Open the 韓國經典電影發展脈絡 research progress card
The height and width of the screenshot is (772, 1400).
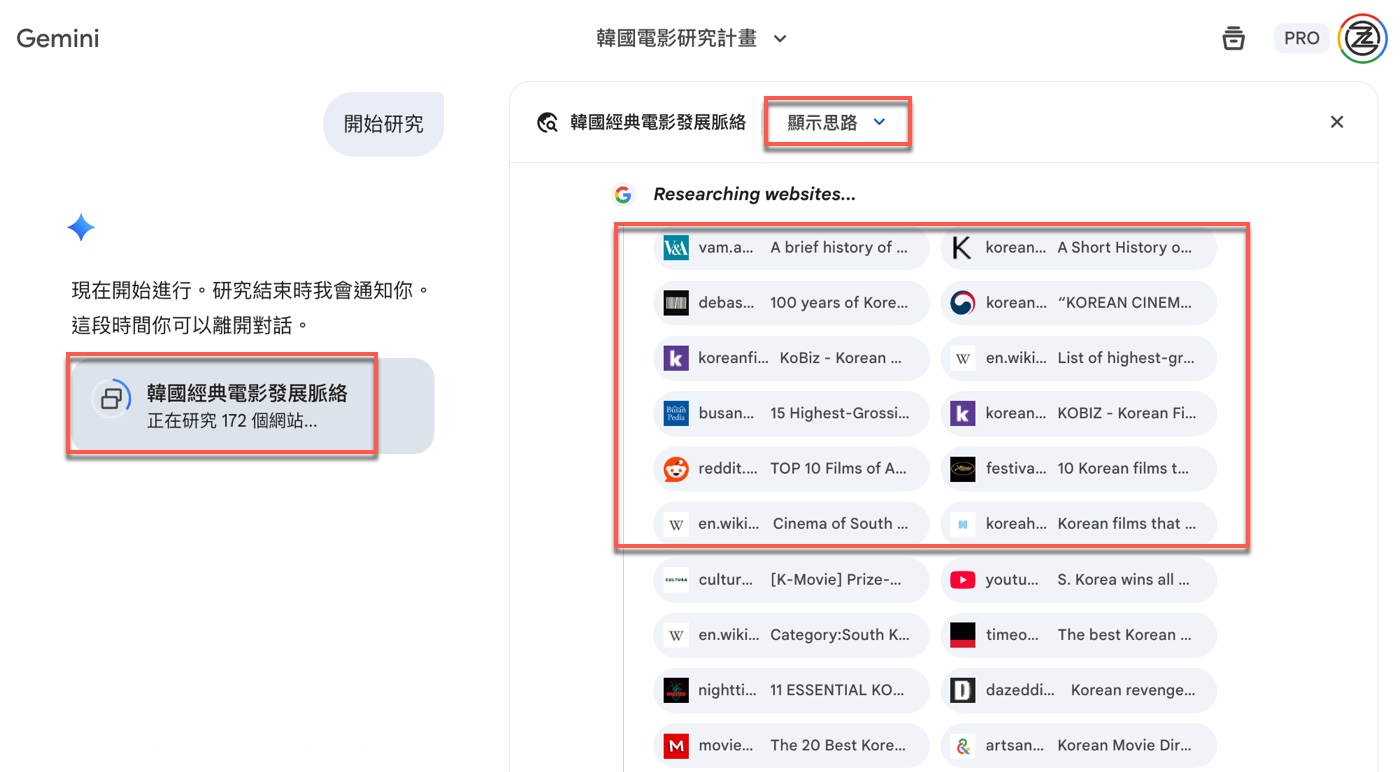coord(222,404)
